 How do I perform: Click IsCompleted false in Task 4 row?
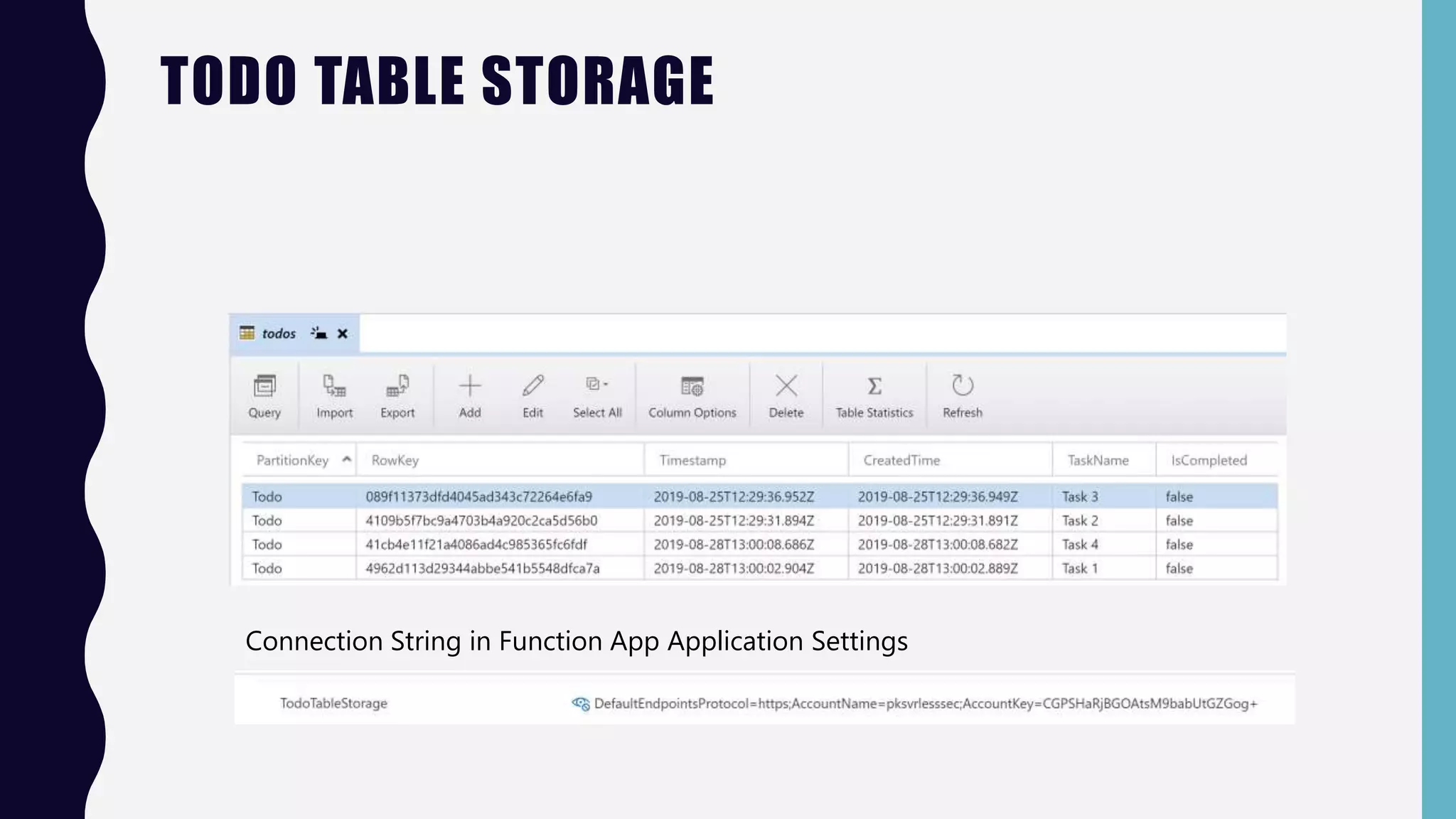pyautogui.click(x=1179, y=545)
